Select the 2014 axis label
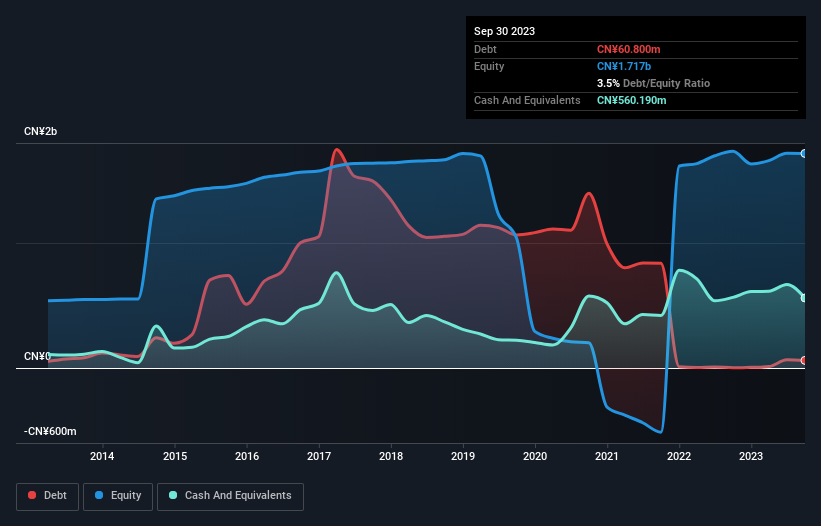The height and width of the screenshot is (526, 821). [102, 456]
